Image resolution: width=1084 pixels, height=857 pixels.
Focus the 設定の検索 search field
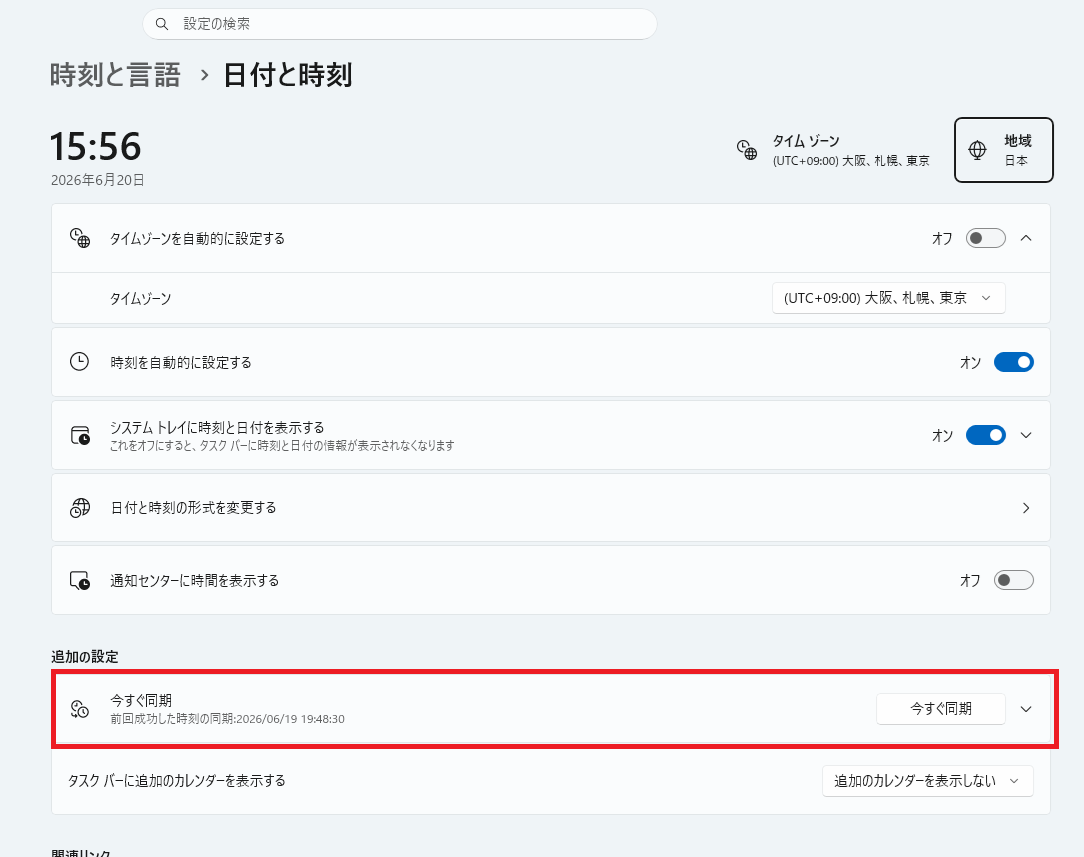tap(400, 24)
